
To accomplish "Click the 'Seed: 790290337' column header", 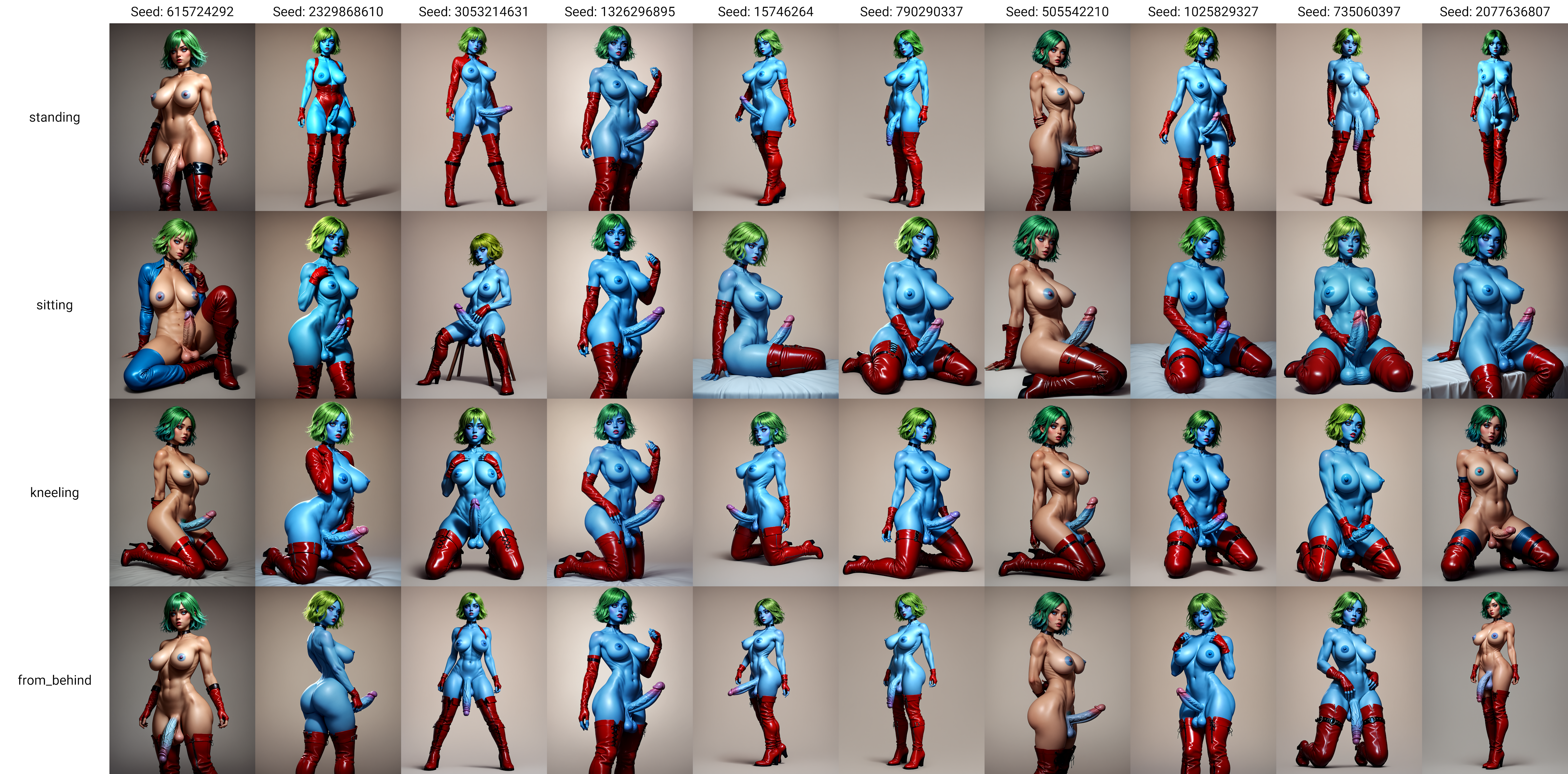I will 911,12.
